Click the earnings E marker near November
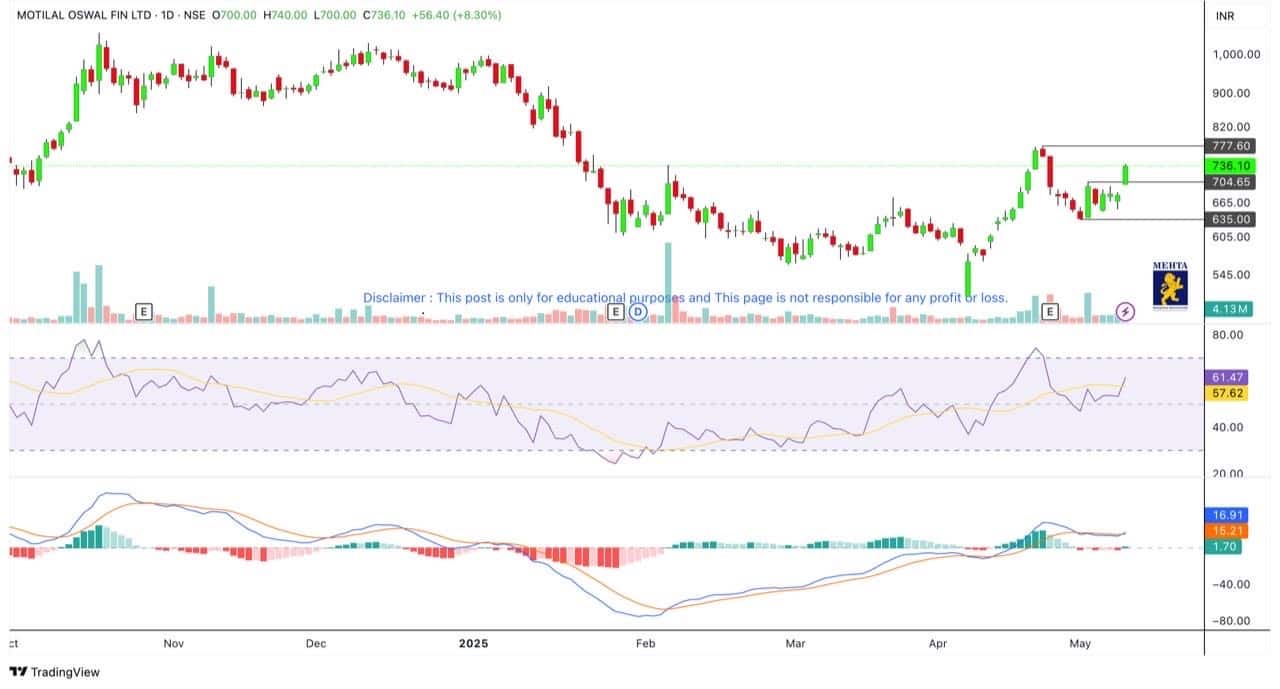 point(143,312)
